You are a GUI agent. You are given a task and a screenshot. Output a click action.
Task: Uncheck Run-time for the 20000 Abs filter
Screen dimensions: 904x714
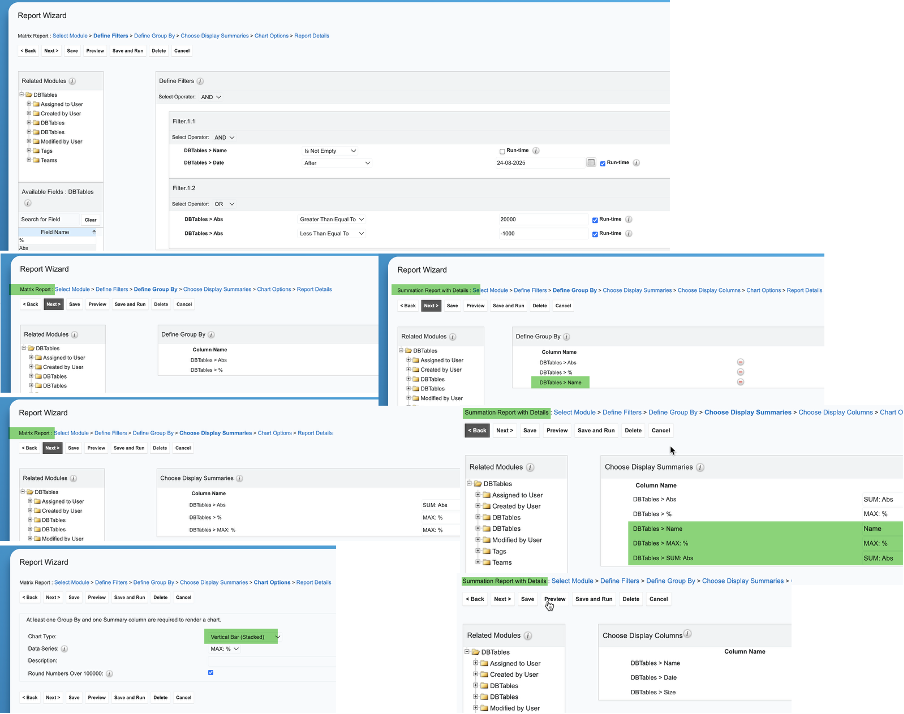pyautogui.click(x=595, y=220)
